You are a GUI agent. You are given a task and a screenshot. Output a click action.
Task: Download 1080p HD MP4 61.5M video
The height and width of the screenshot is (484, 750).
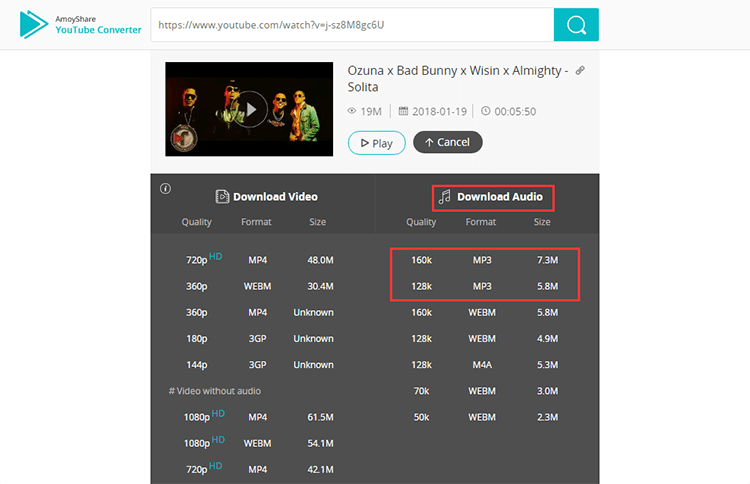[260, 417]
